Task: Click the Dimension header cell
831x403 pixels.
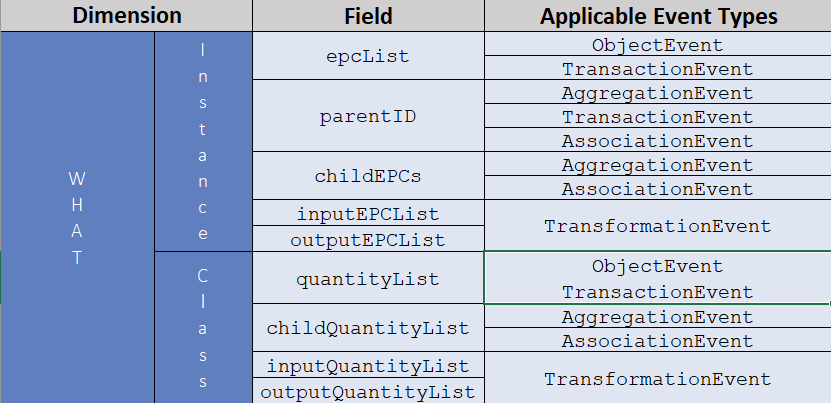Action: click(x=126, y=16)
